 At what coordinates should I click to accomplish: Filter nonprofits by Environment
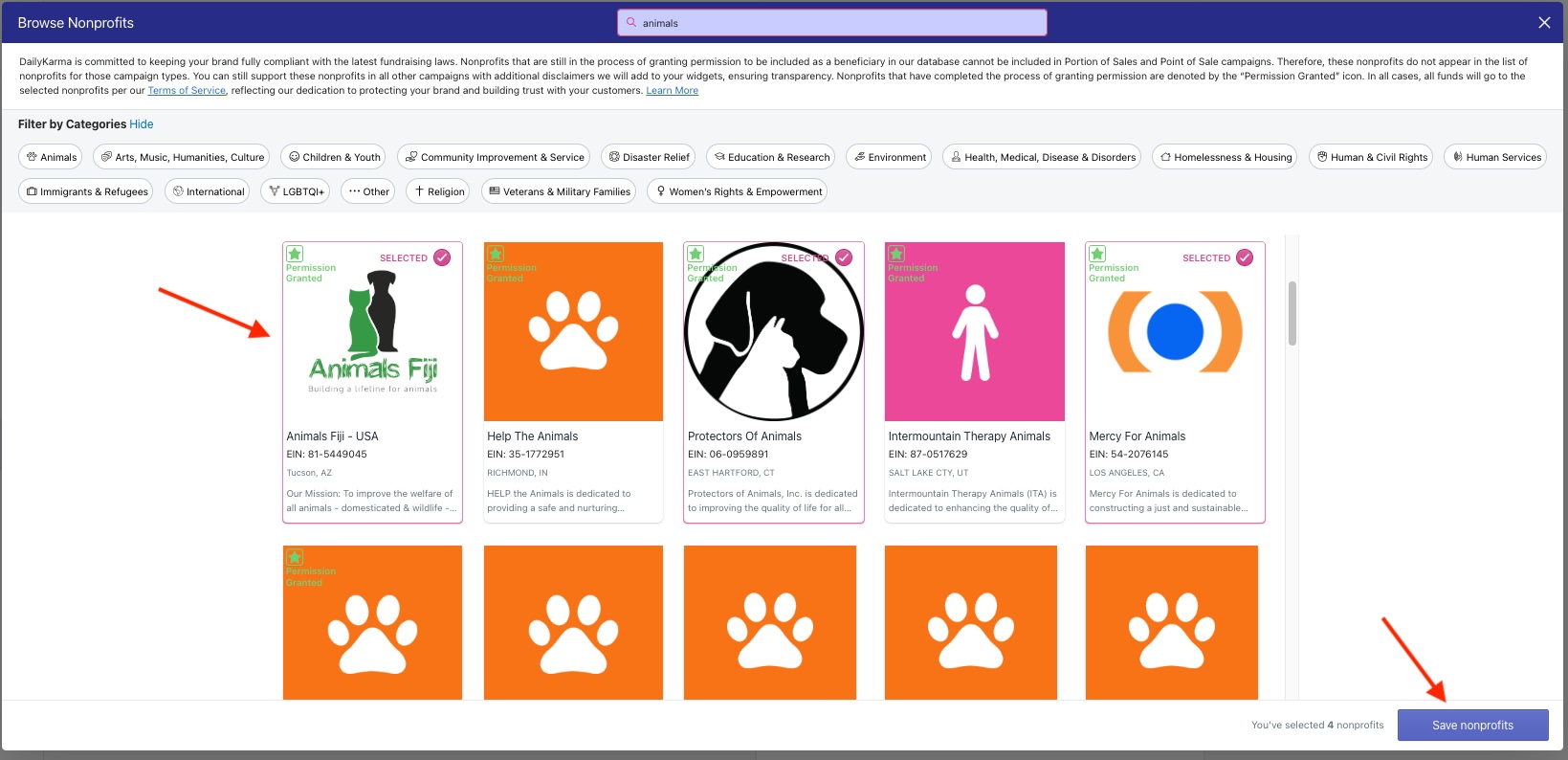point(889,157)
